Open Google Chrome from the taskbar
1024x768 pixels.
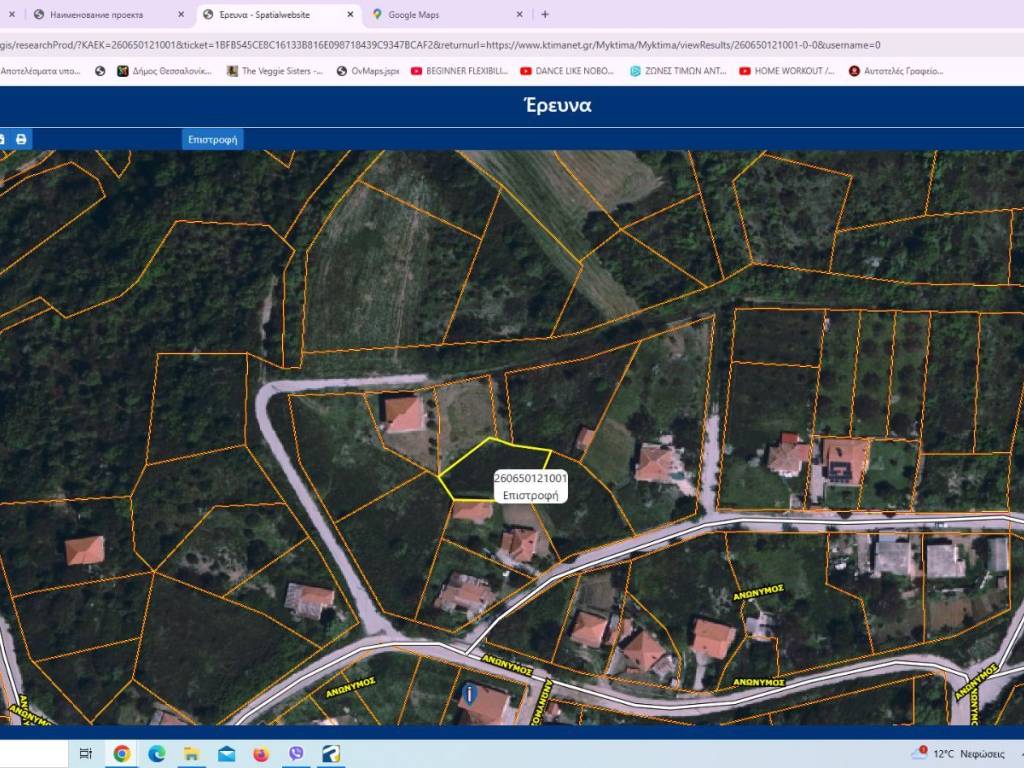click(122, 753)
